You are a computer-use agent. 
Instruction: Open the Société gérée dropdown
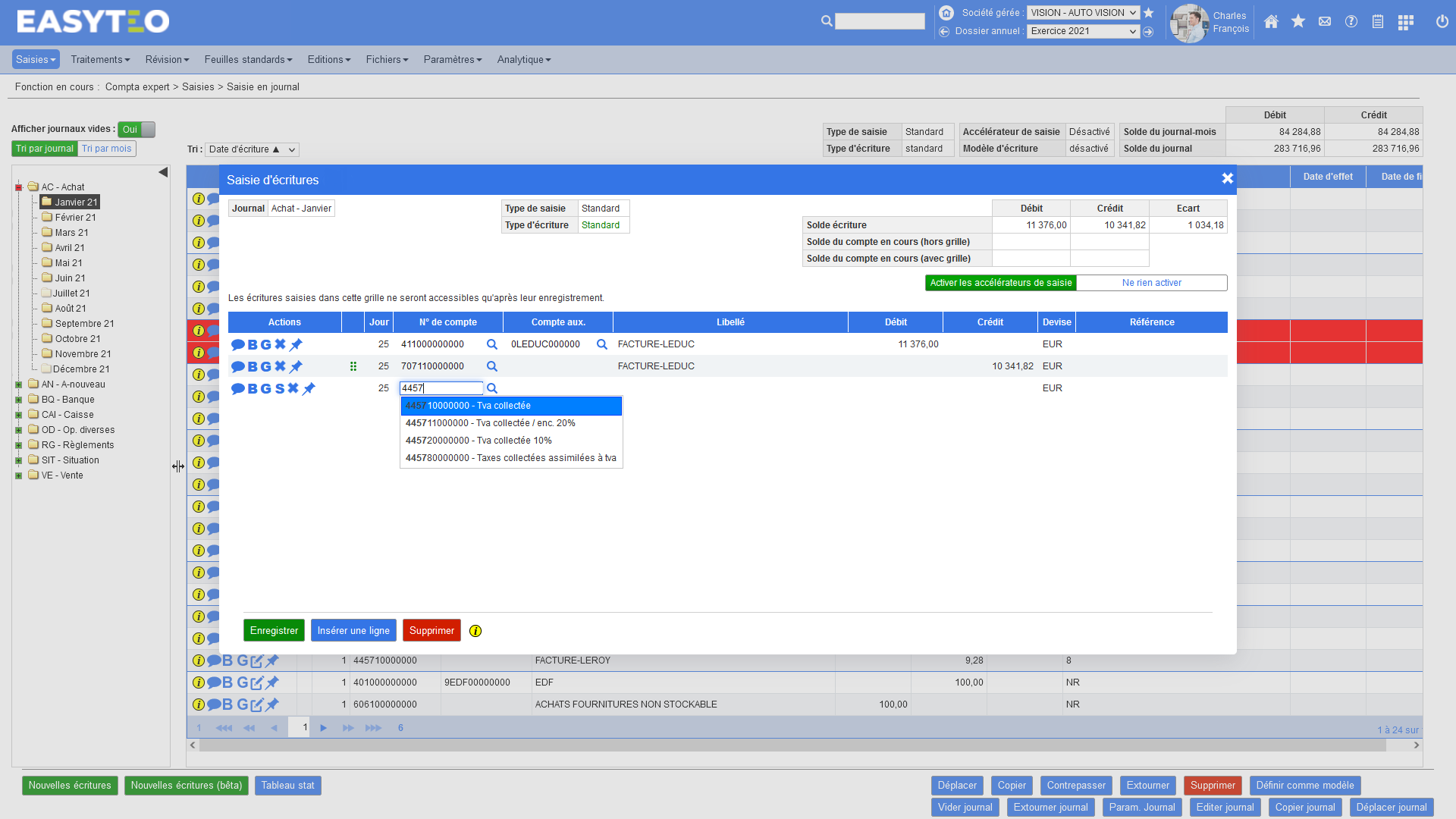point(1083,13)
